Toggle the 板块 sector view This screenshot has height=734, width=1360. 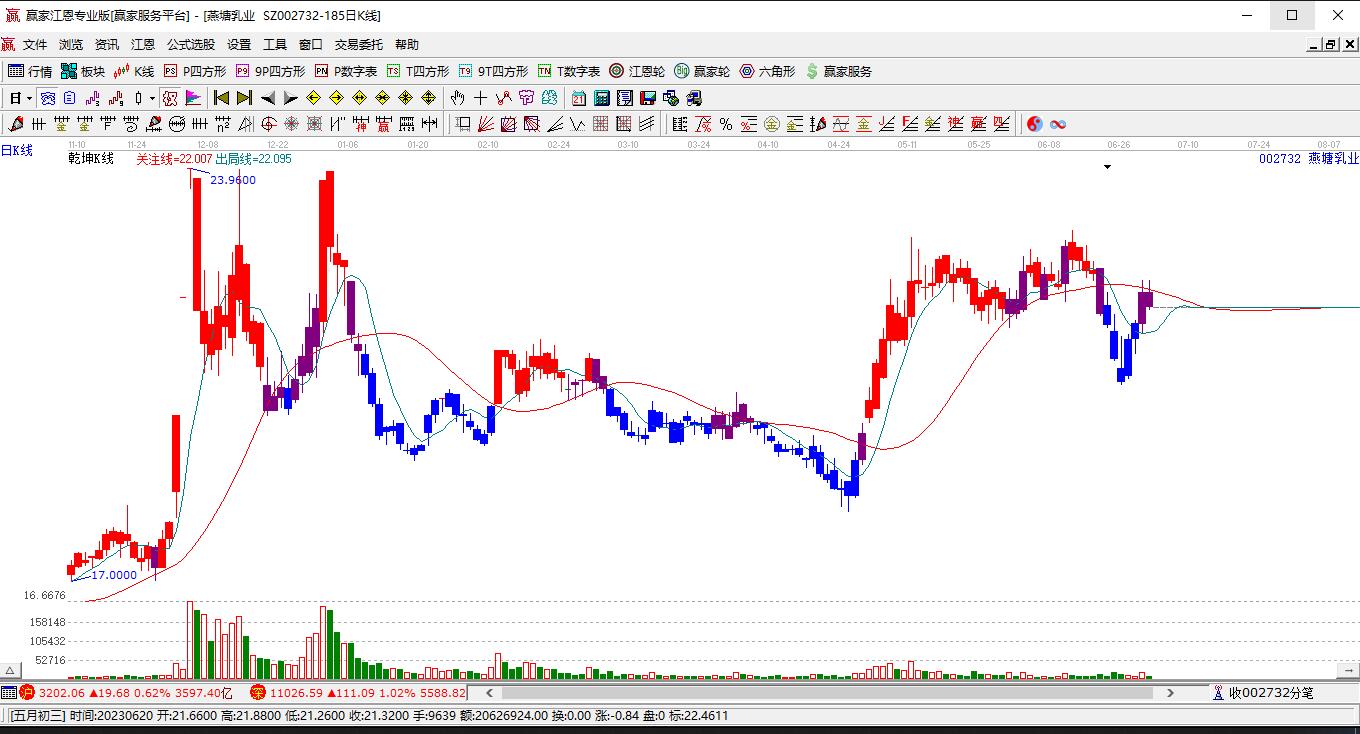[83, 71]
